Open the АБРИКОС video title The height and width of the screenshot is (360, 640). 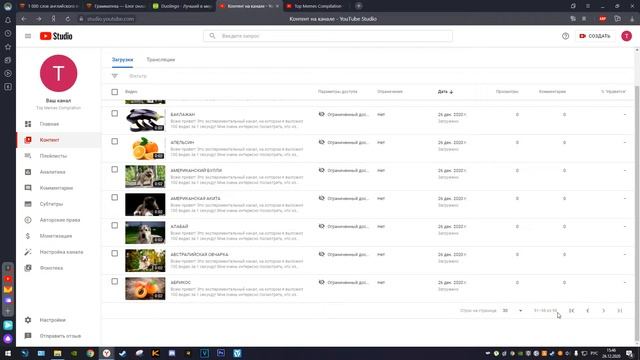(180, 282)
